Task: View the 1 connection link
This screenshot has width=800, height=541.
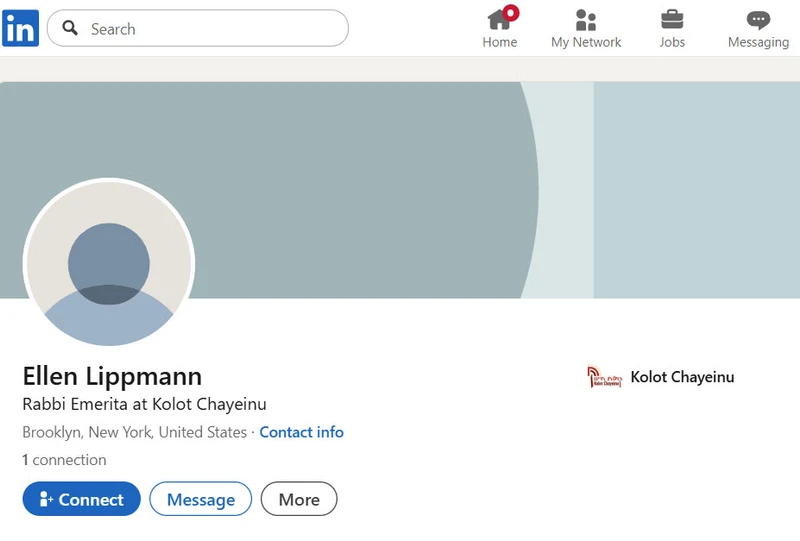Action: [64, 460]
